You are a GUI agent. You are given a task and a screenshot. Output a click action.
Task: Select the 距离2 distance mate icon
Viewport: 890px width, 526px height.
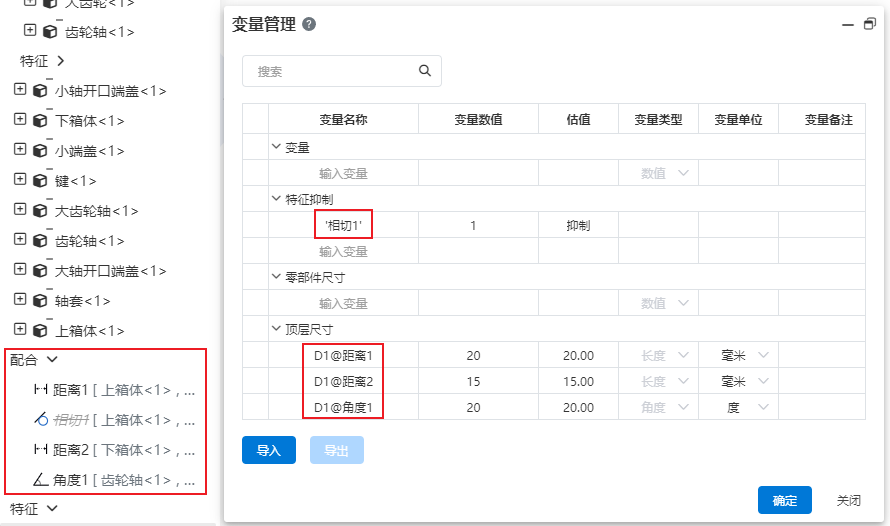(41, 450)
